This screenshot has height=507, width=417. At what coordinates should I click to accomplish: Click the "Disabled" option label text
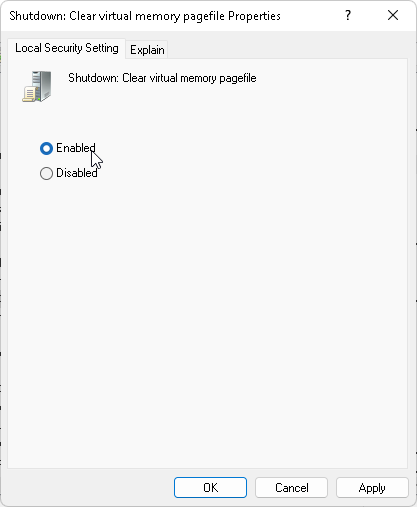click(77, 173)
